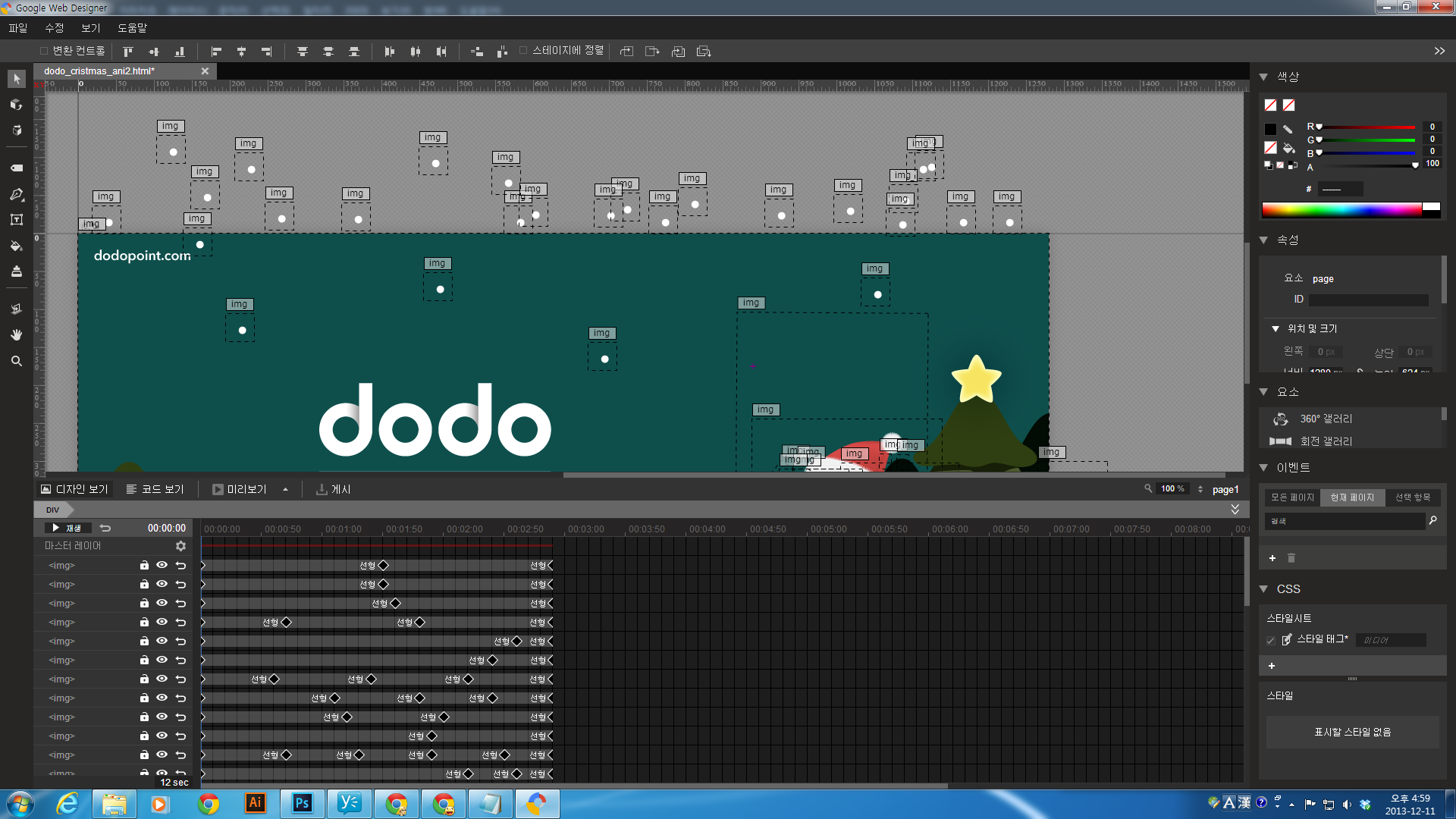Select the Zoom magnifier tool

point(17,361)
